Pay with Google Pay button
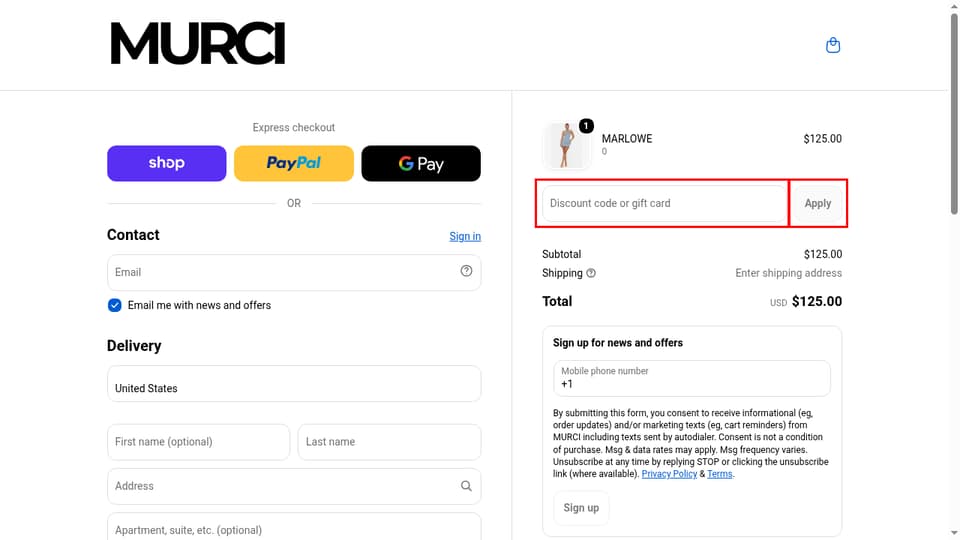 click(x=421, y=163)
